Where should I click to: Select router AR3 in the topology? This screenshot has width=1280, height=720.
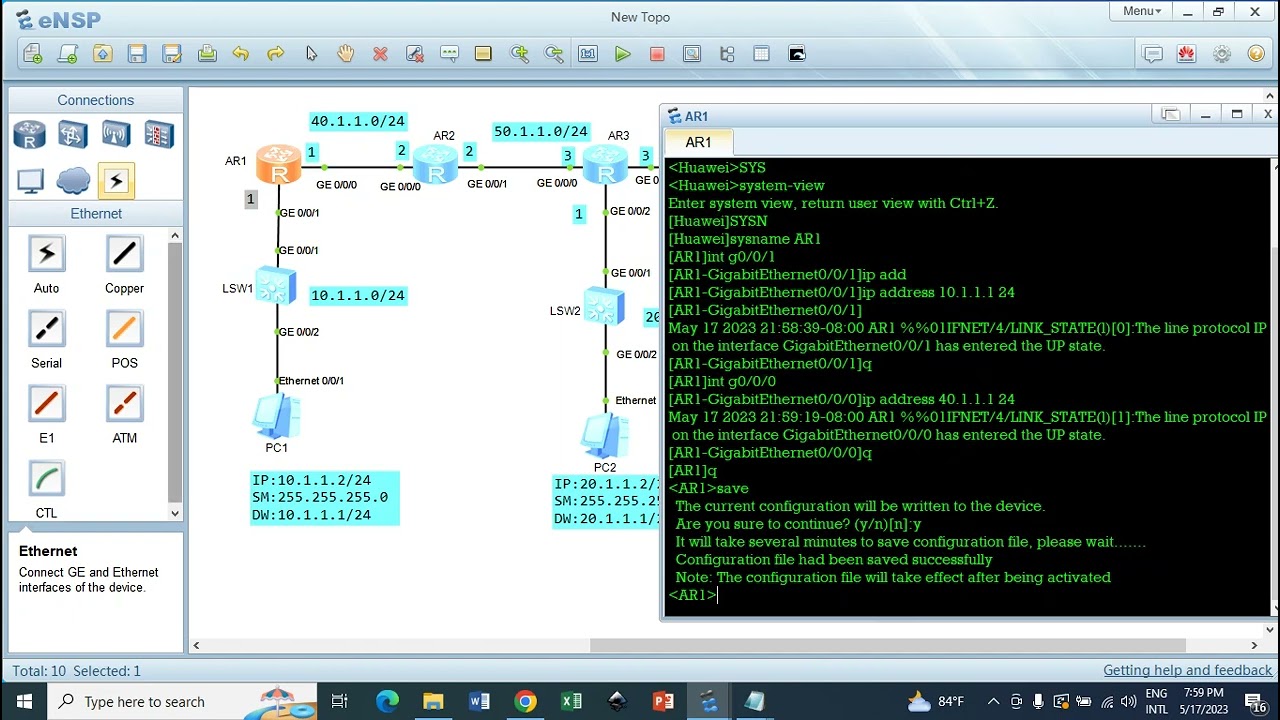tap(605, 165)
